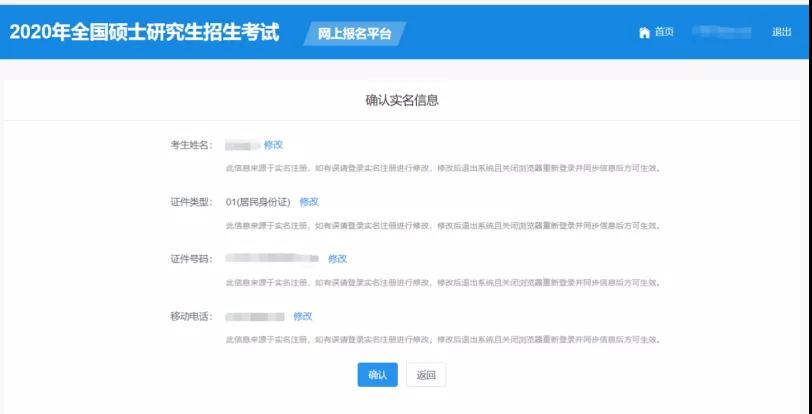Click 修改 next to 证件号码
Image resolution: width=812 pixels, height=414 pixels.
coord(338,259)
